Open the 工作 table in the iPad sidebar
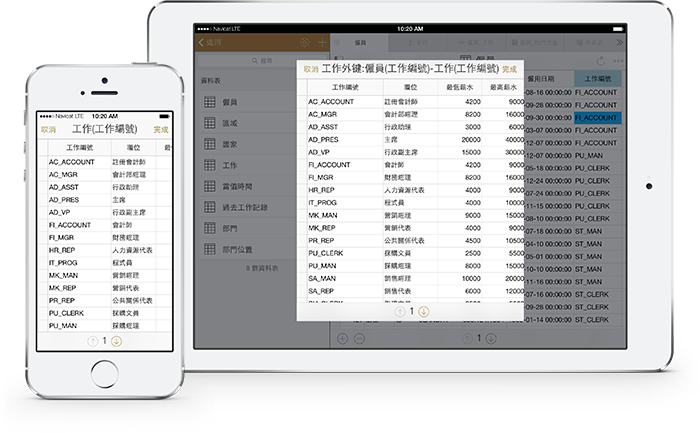This screenshot has width=700, height=433. [246, 165]
